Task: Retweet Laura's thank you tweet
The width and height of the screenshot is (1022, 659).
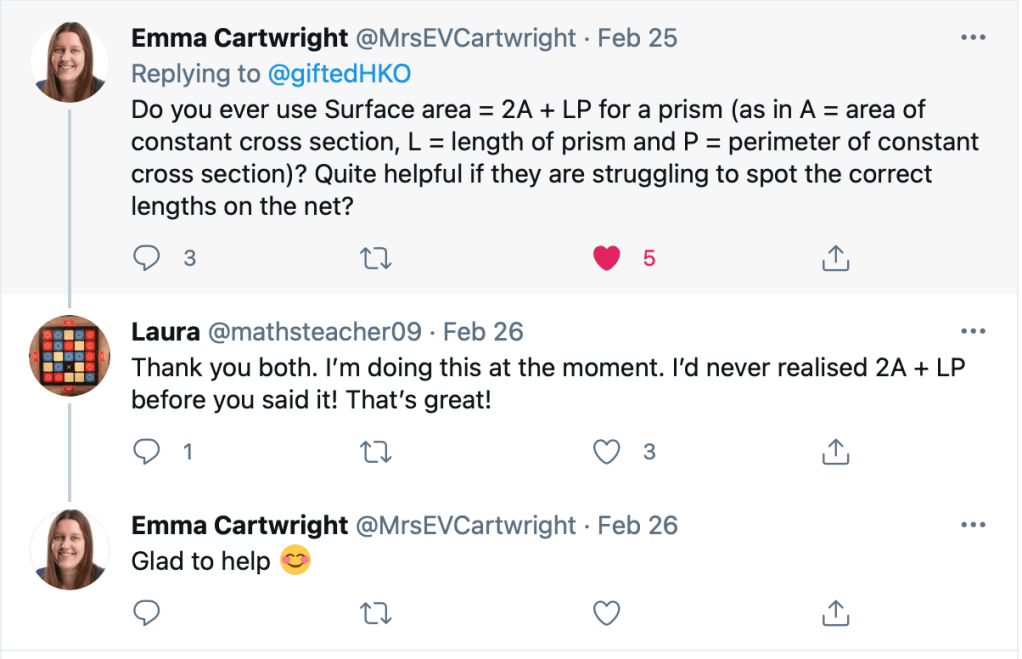Action: click(375, 452)
